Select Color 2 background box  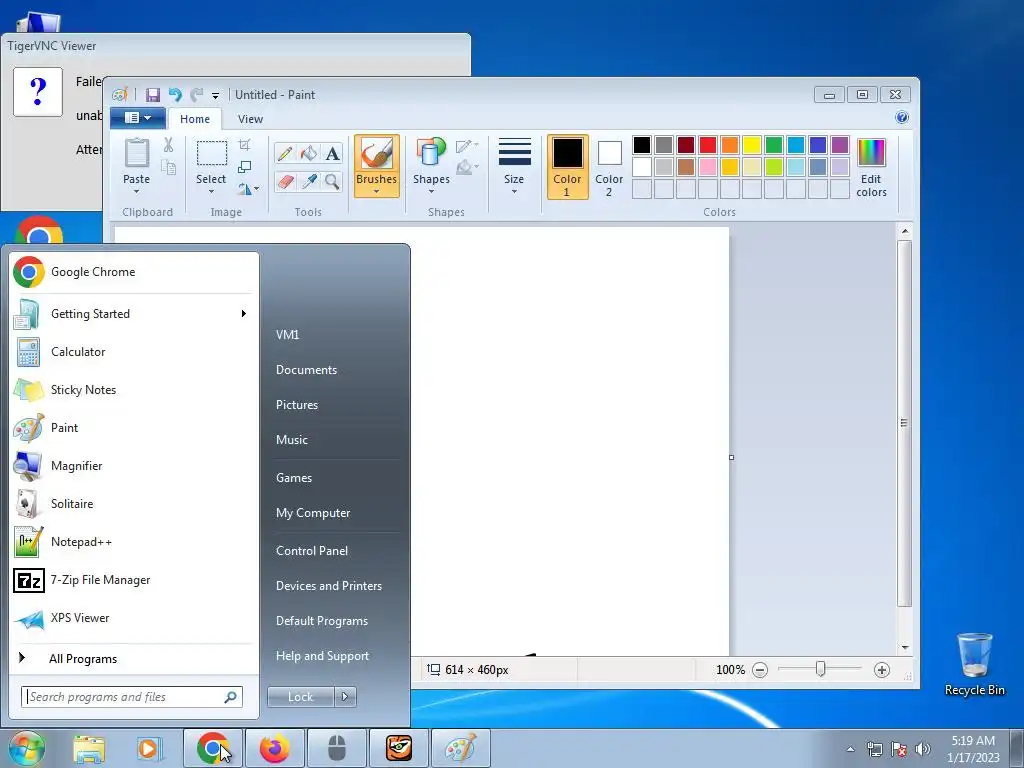coord(609,167)
